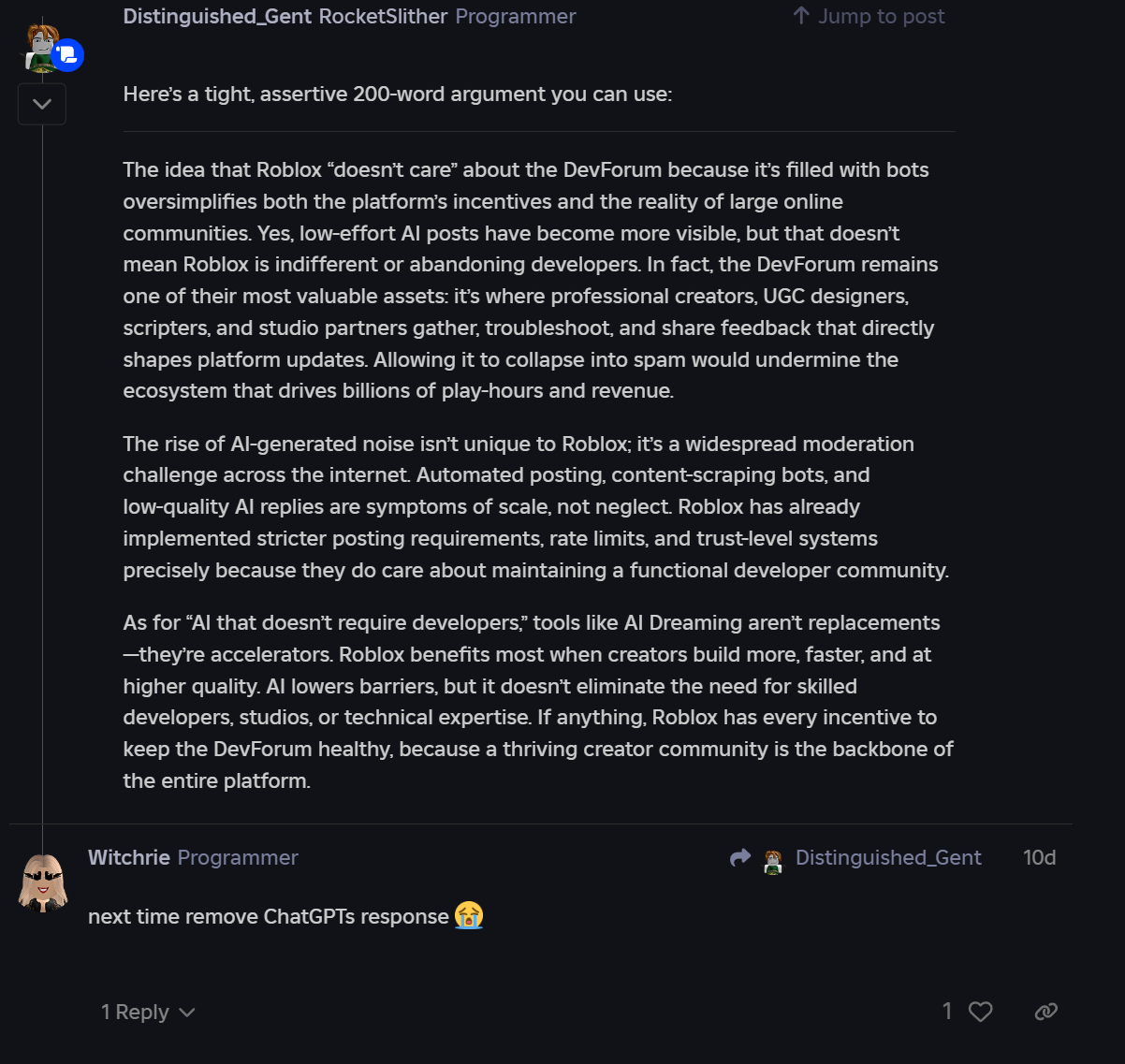
Task: Click the RocketSlither name in the post header
Action: [384, 16]
